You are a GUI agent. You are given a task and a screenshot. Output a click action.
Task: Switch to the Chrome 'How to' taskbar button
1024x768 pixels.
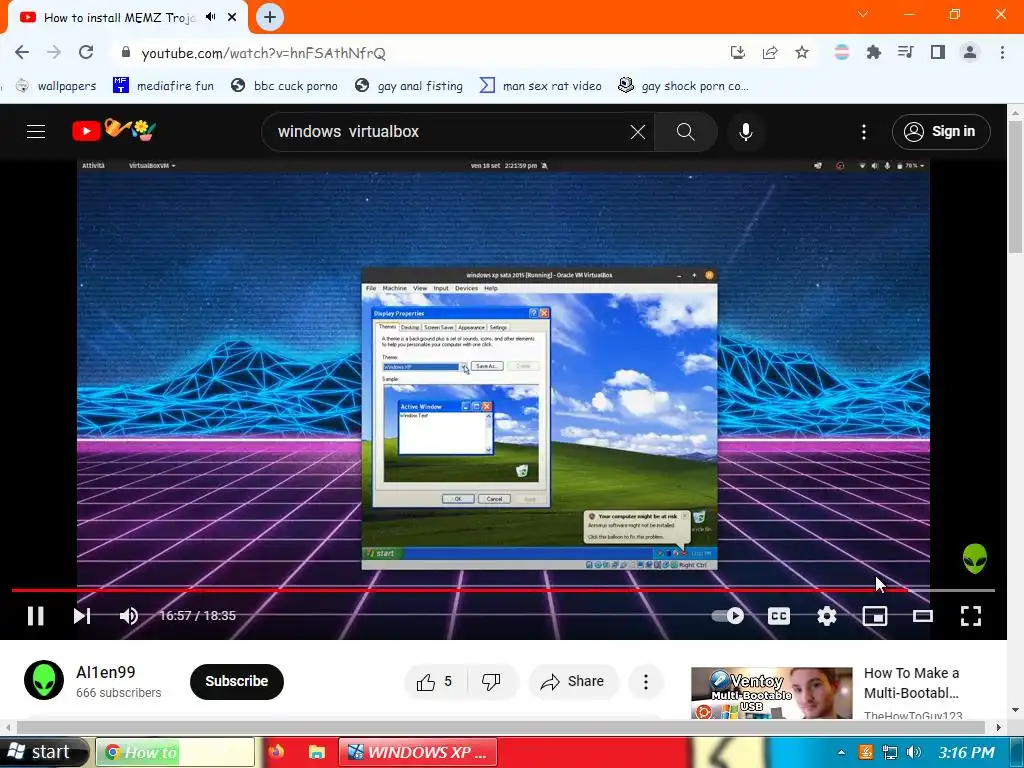click(175, 752)
